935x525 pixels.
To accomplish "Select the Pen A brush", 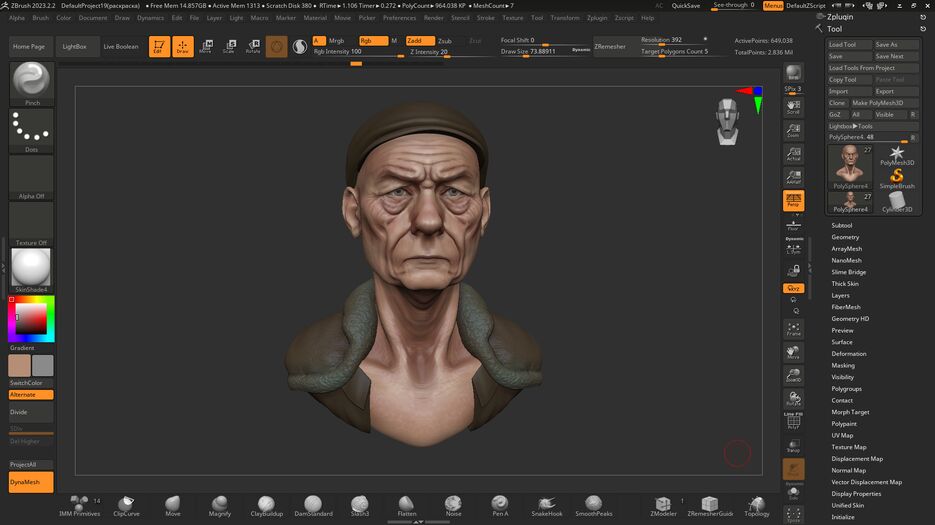I will point(500,506).
